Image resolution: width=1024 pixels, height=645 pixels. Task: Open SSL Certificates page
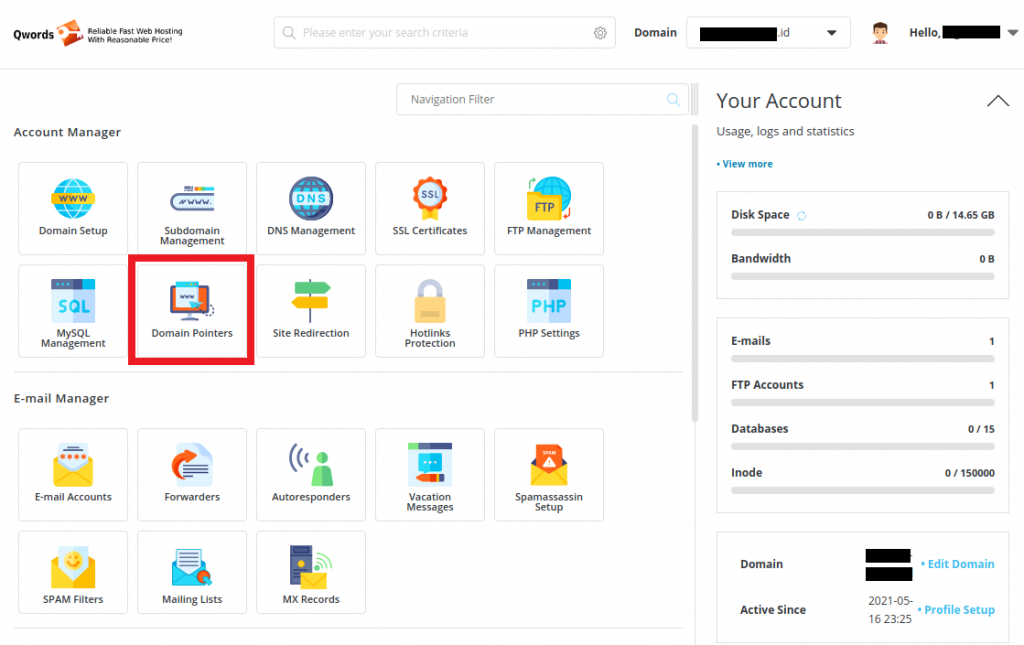[x=430, y=208]
